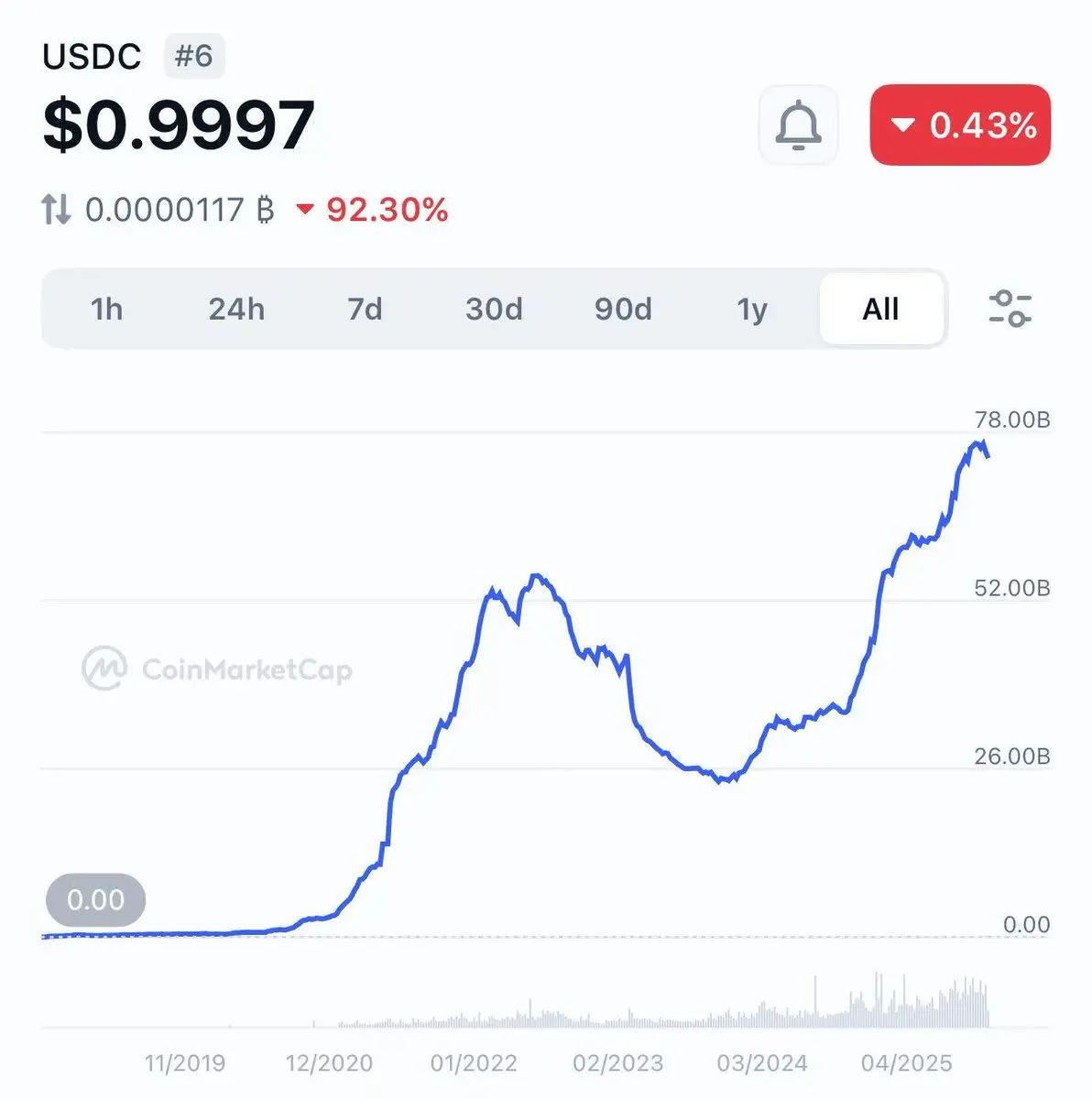Image resolution: width=1092 pixels, height=1099 pixels.
Task: Switch chart to 30d range
Action: pyautogui.click(x=494, y=309)
